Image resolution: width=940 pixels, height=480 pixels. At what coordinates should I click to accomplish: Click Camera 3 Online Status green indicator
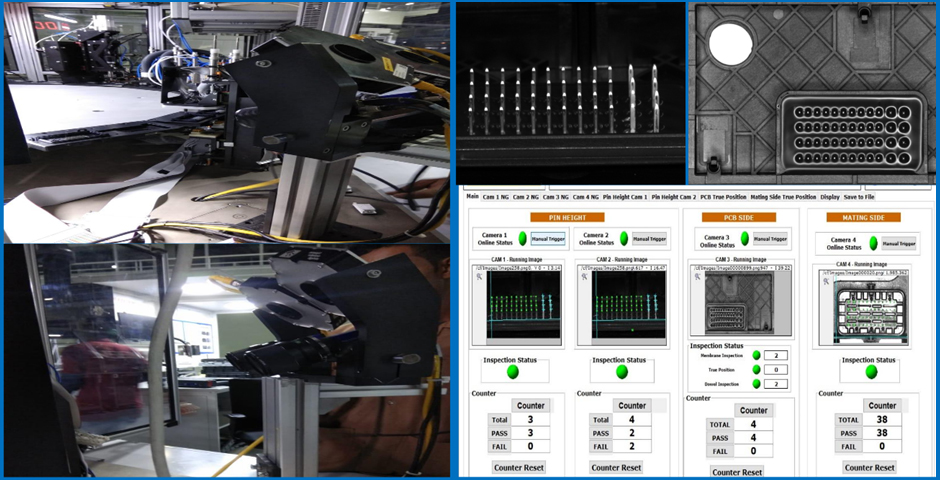point(745,239)
